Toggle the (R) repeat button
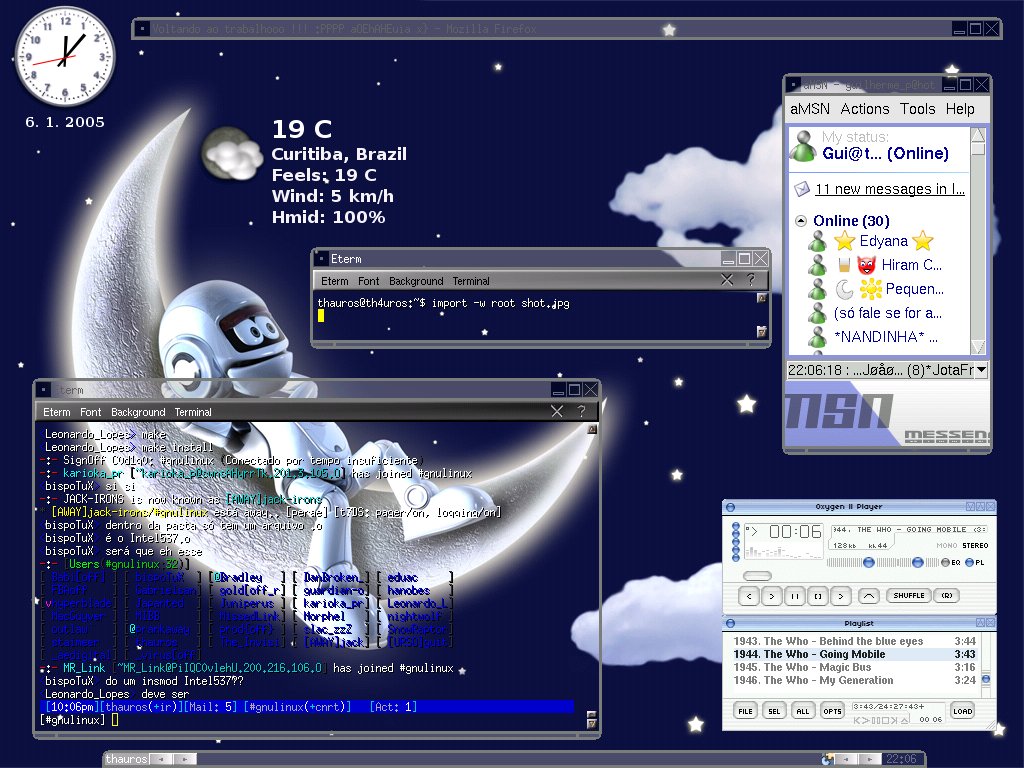The image size is (1024, 768). (947, 596)
